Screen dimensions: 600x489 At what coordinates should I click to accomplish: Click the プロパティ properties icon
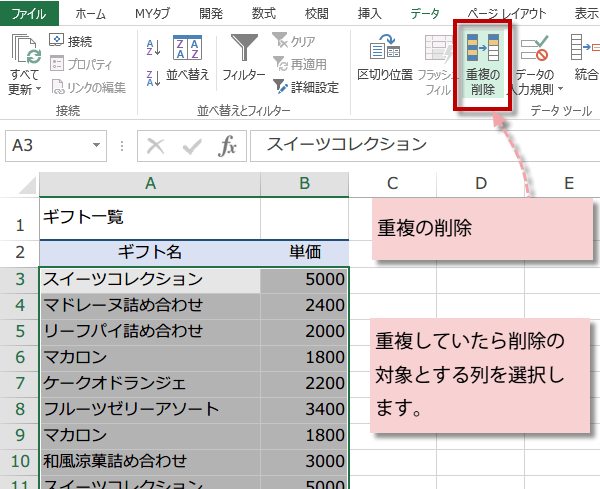pyautogui.click(x=57, y=64)
